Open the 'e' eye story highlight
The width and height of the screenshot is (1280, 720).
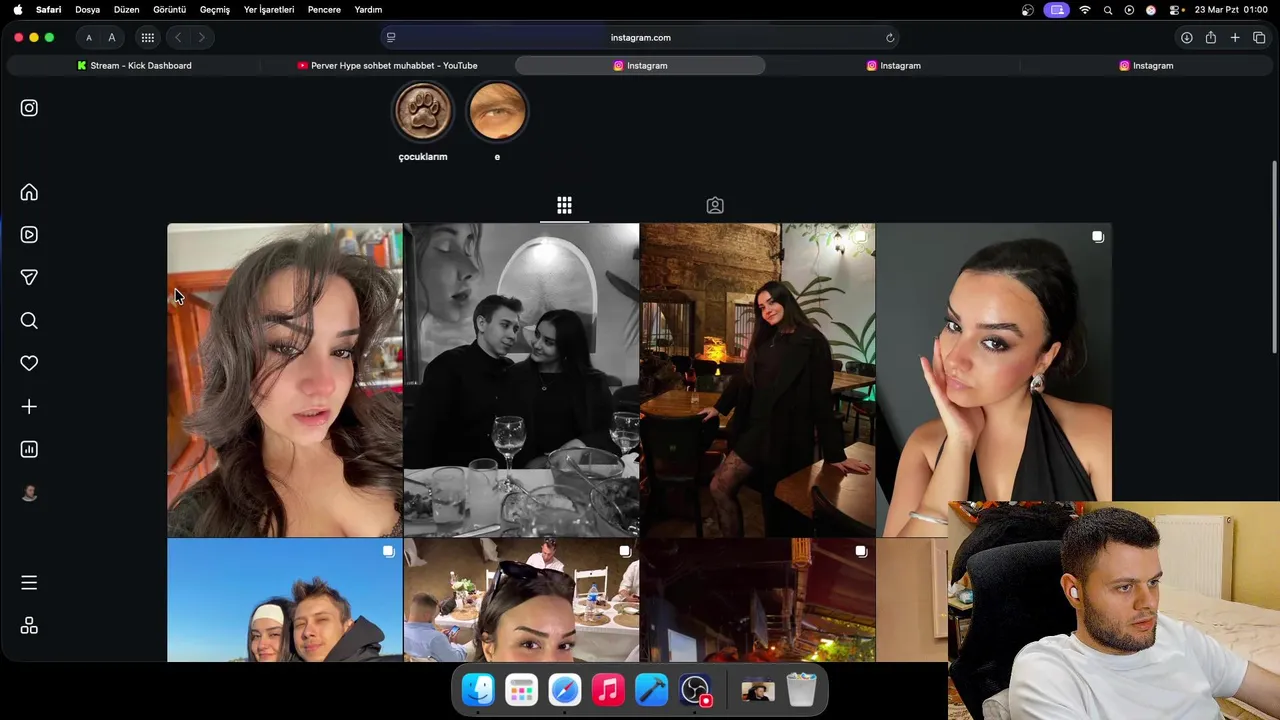(x=497, y=111)
